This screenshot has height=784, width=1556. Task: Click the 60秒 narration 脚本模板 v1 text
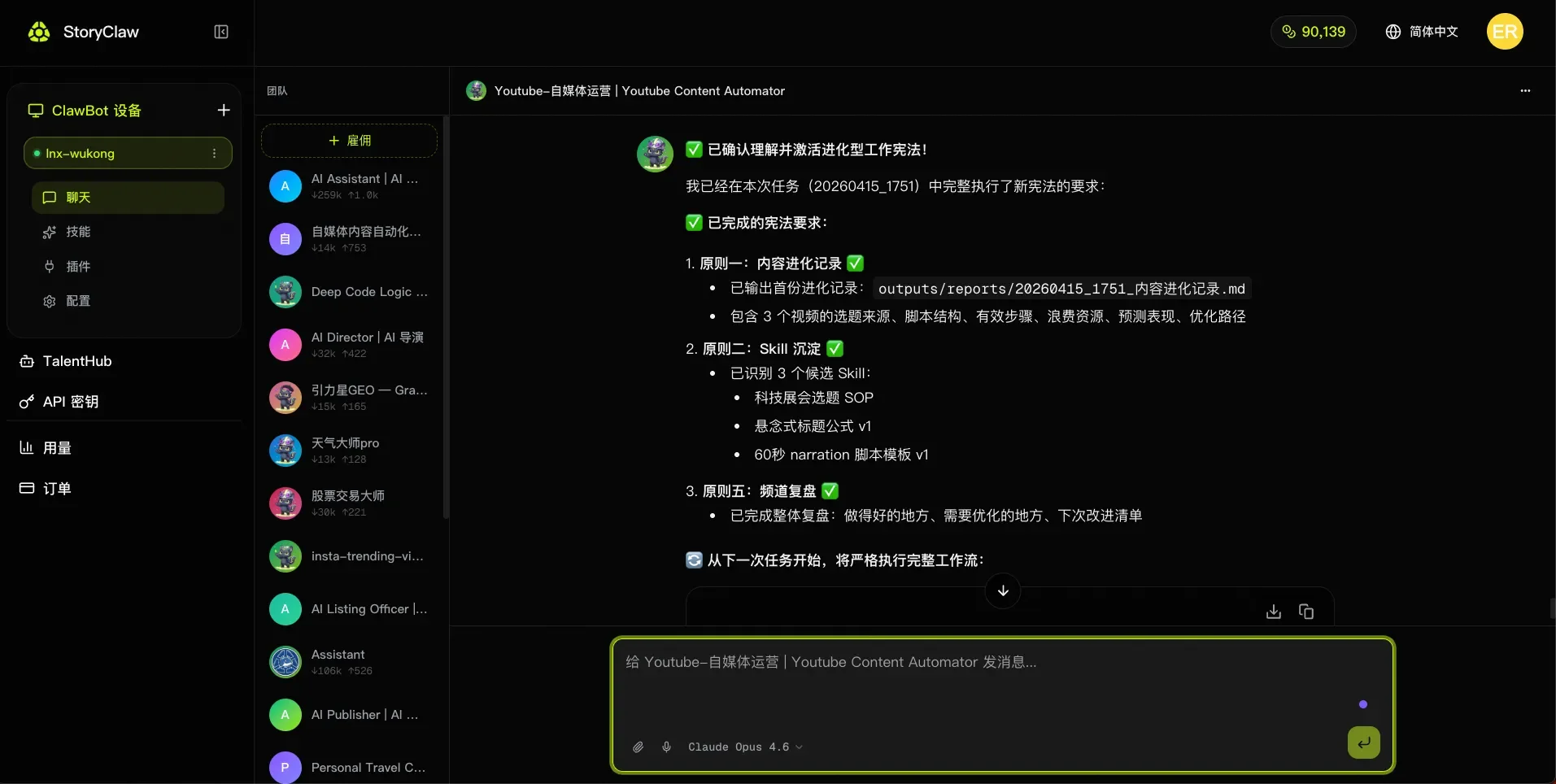click(841, 455)
